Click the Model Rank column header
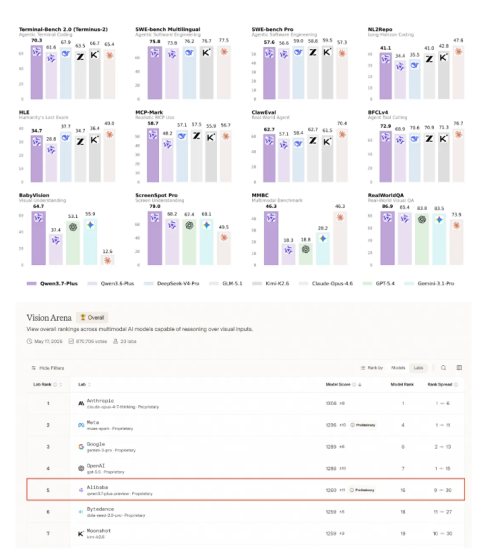This screenshot has height=551, width=500. coord(402,384)
